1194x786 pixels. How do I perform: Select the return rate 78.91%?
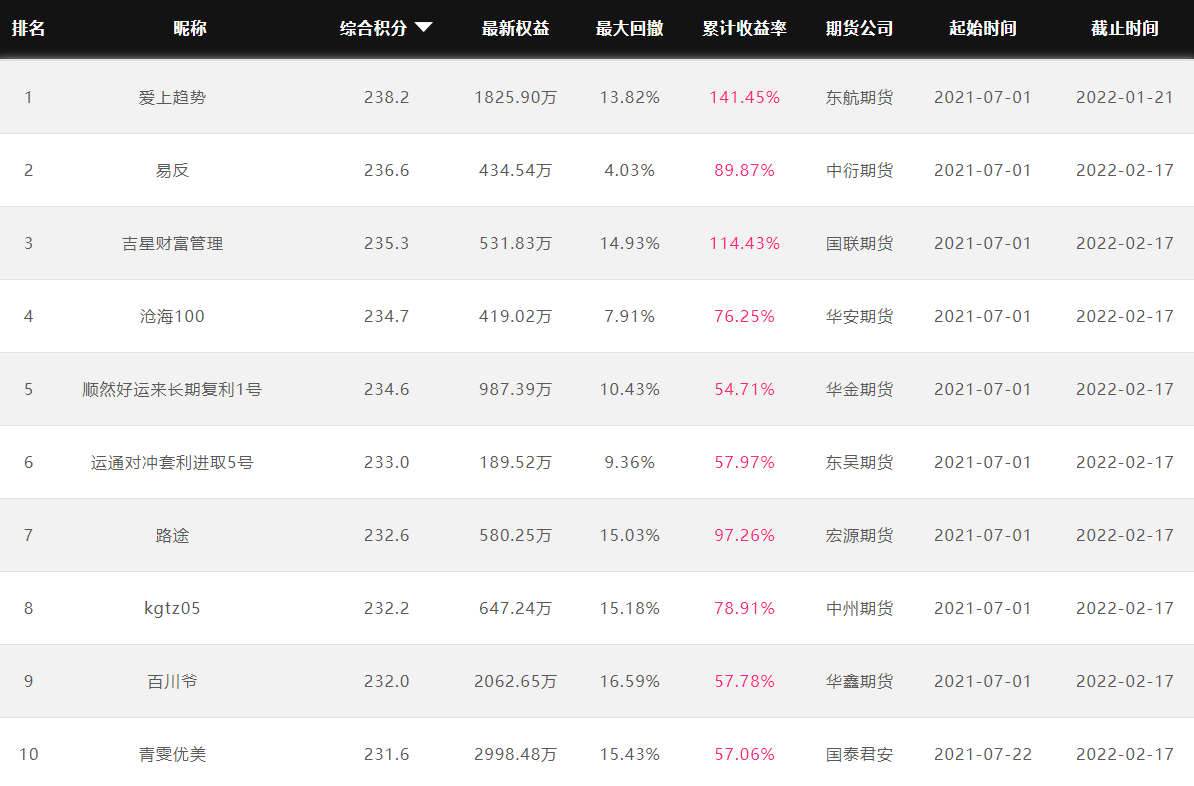(745, 609)
